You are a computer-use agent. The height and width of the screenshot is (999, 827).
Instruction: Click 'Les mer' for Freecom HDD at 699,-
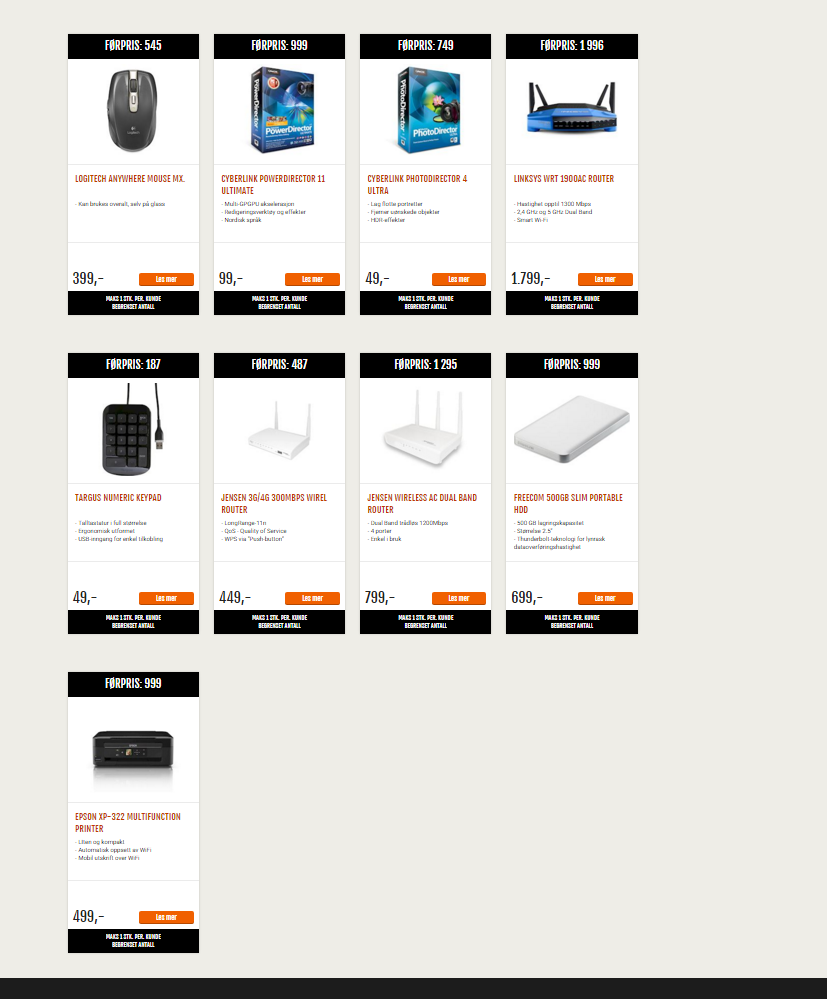pos(605,598)
